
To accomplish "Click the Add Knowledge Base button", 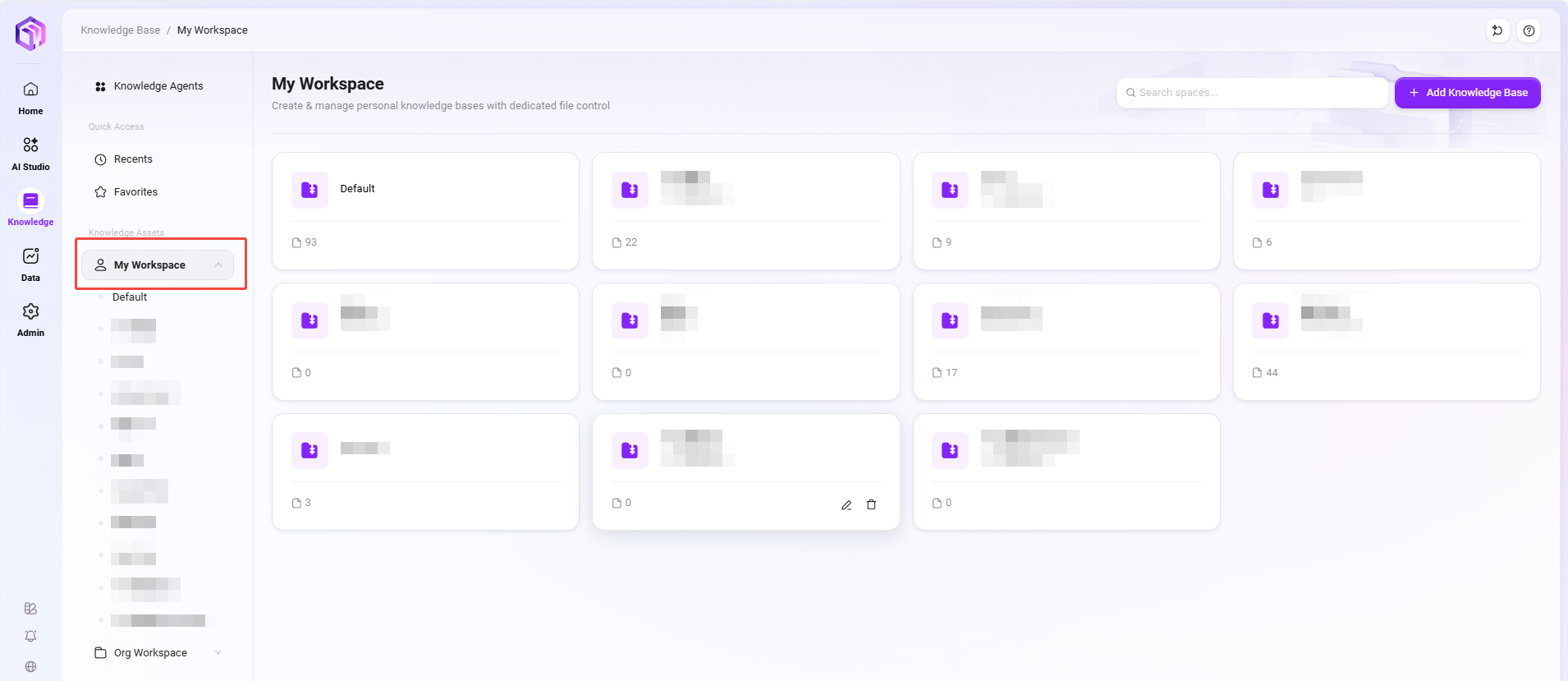I will [x=1467, y=93].
